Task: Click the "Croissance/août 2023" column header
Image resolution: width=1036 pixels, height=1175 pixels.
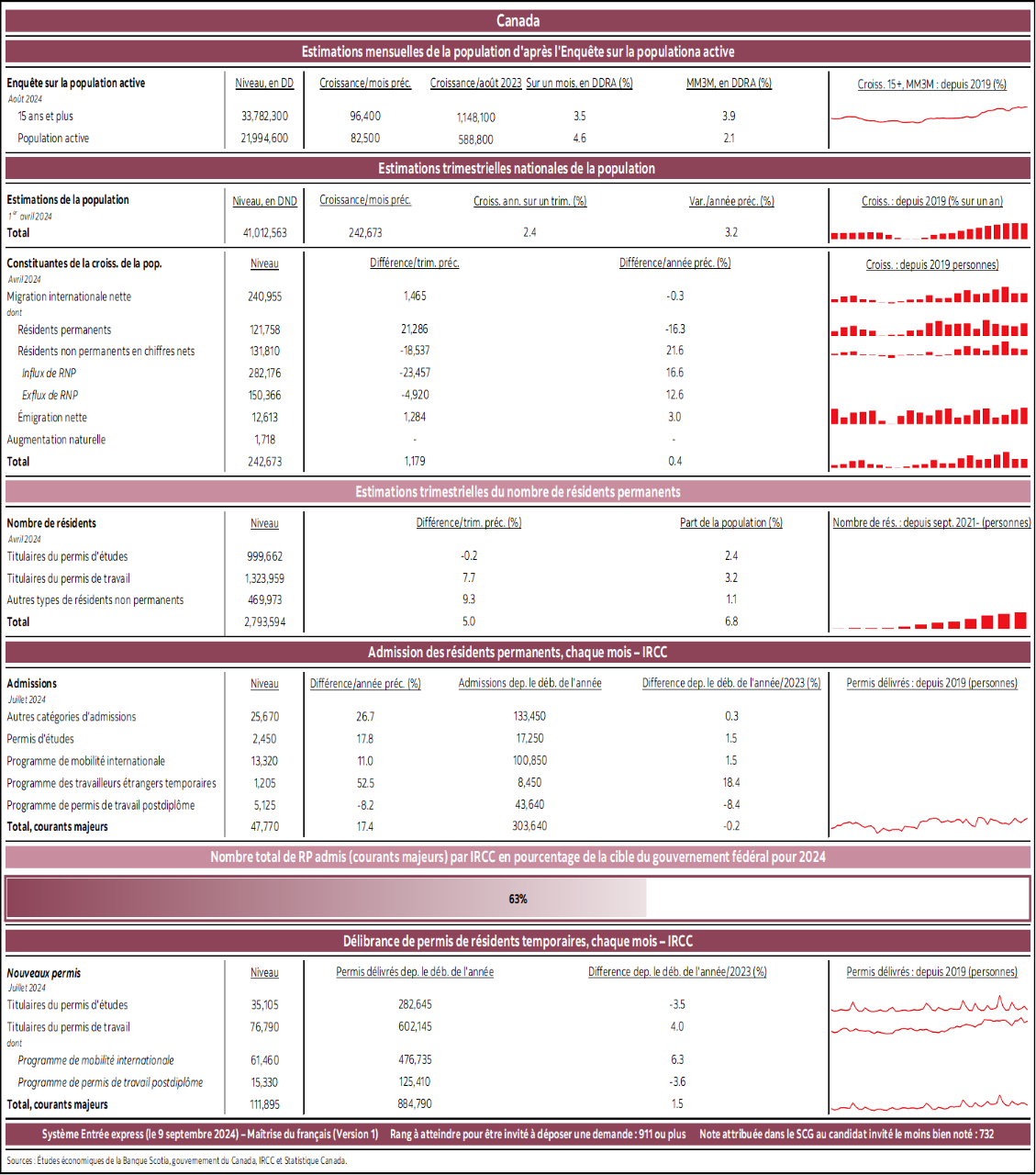Action: pyautogui.click(x=475, y=83)
